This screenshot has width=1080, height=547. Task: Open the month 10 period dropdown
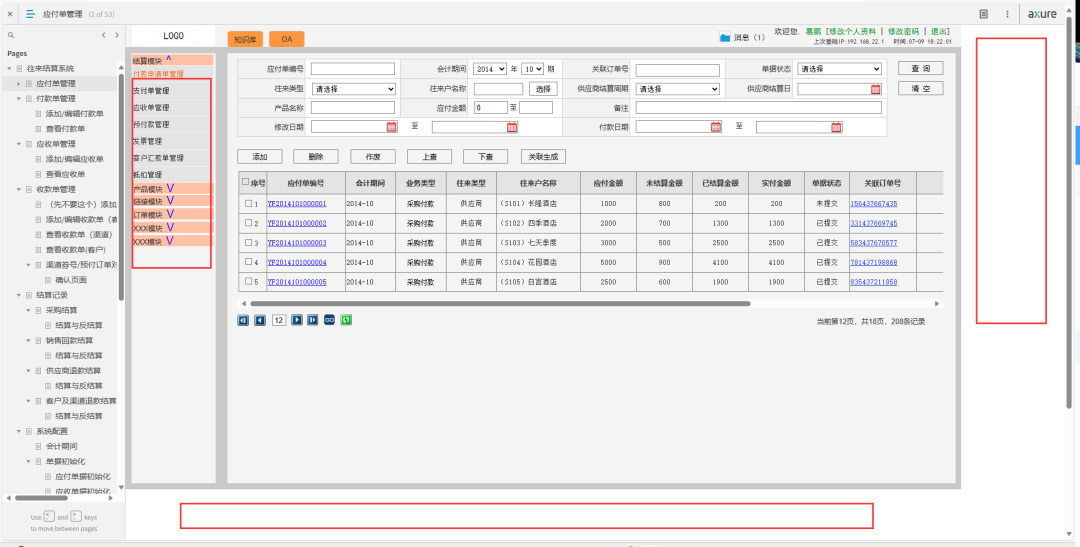tap(532, 69)
